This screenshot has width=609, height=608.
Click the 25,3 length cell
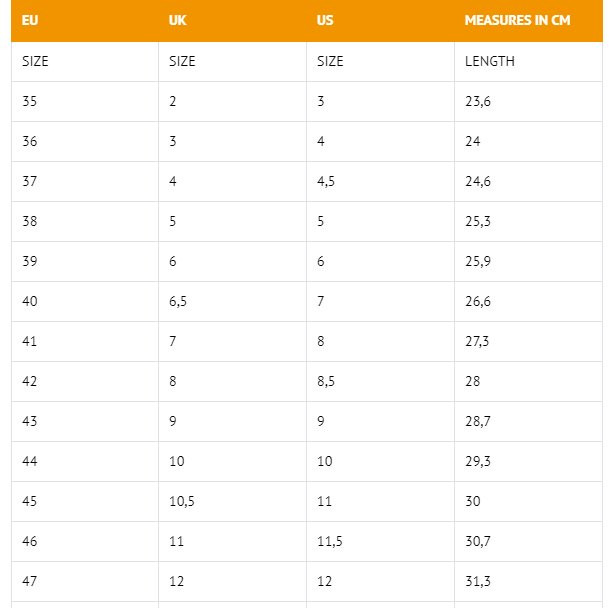tap(477, 221)
